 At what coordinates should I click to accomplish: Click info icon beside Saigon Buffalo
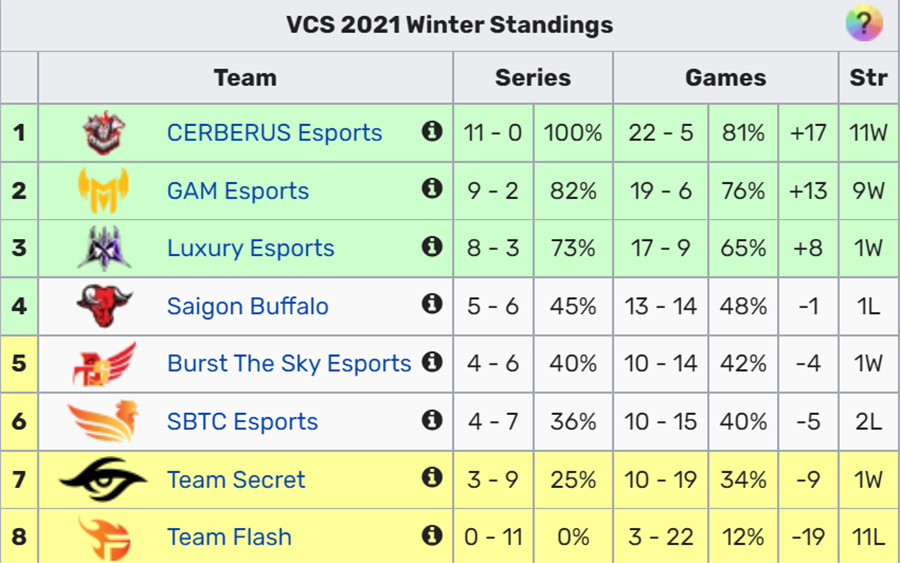coord(432,304)
